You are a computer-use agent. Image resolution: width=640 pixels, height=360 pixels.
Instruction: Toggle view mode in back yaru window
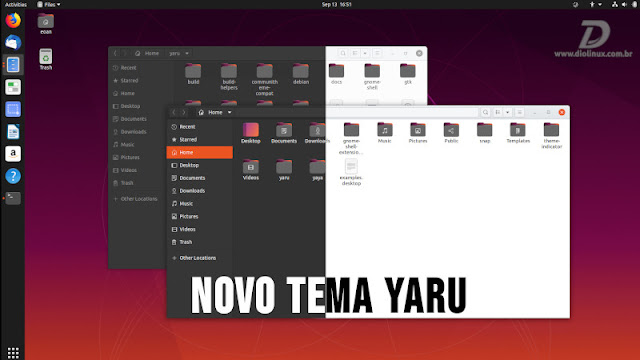click(355, 53)
